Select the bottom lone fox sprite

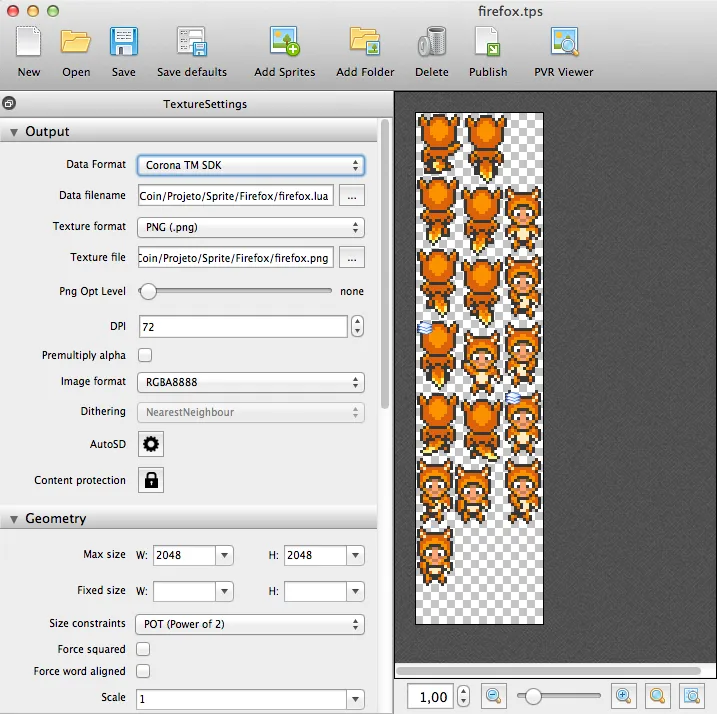pos(435,556)
